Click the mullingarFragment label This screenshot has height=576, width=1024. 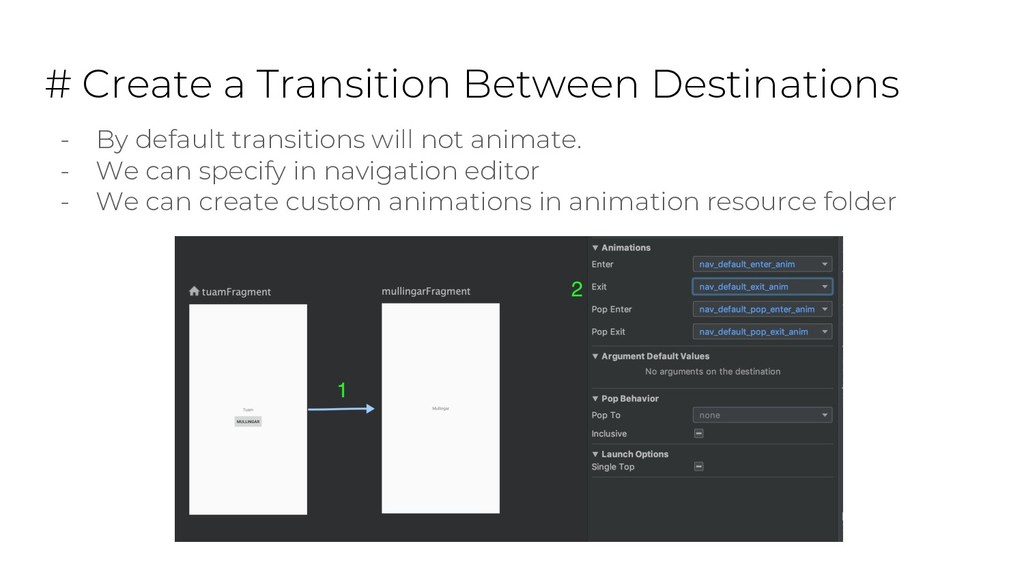click(x=426, y=291)
